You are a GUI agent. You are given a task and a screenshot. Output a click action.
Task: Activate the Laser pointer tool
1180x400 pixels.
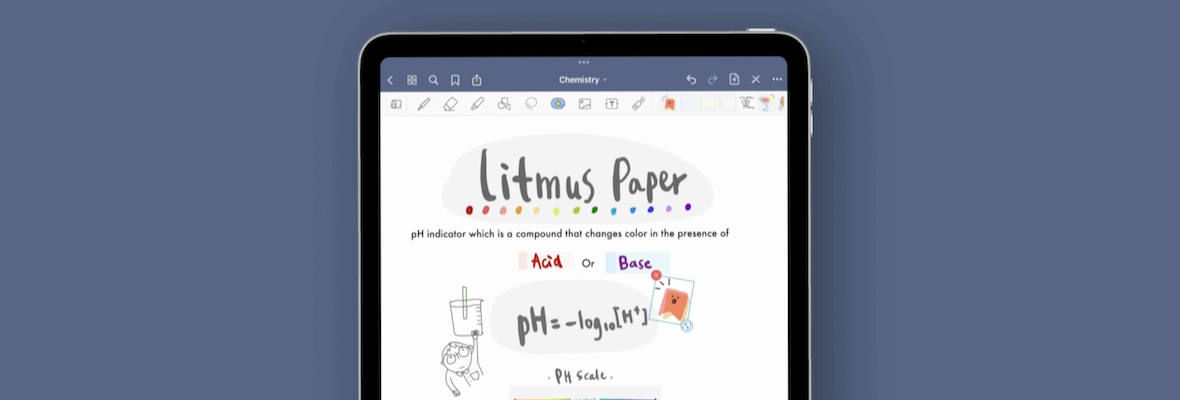click(638, 104)
